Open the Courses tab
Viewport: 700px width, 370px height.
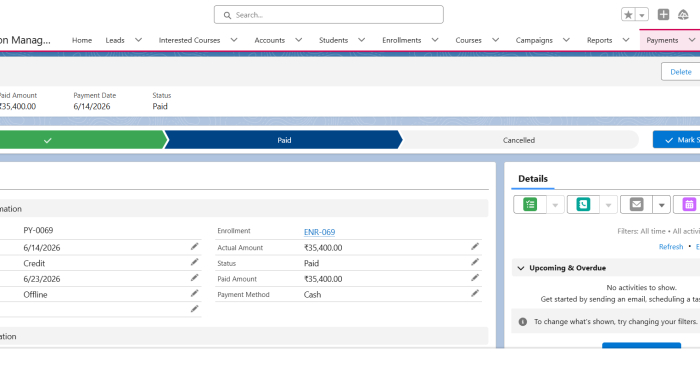click(468, 40)
